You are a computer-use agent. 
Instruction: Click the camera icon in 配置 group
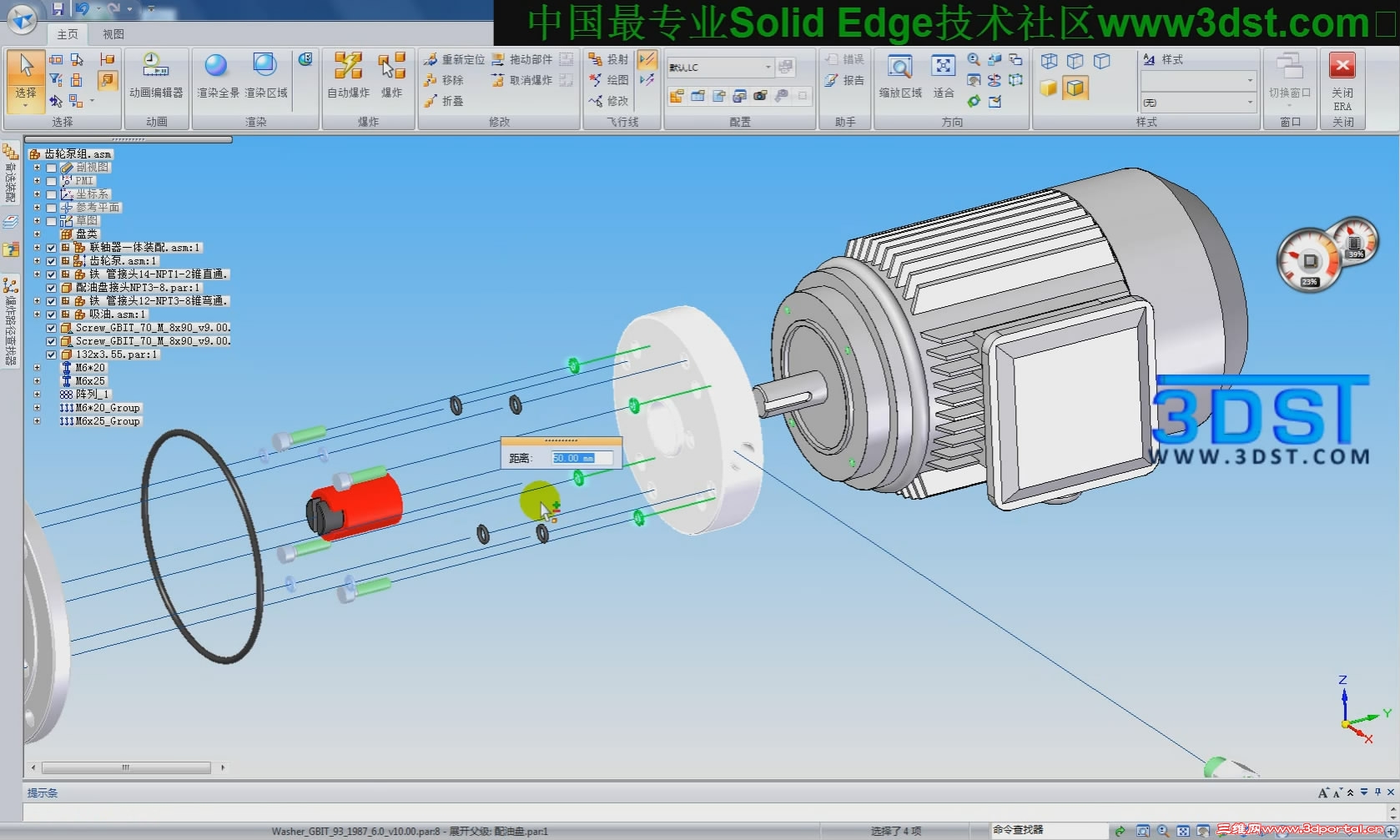[760, 96]
